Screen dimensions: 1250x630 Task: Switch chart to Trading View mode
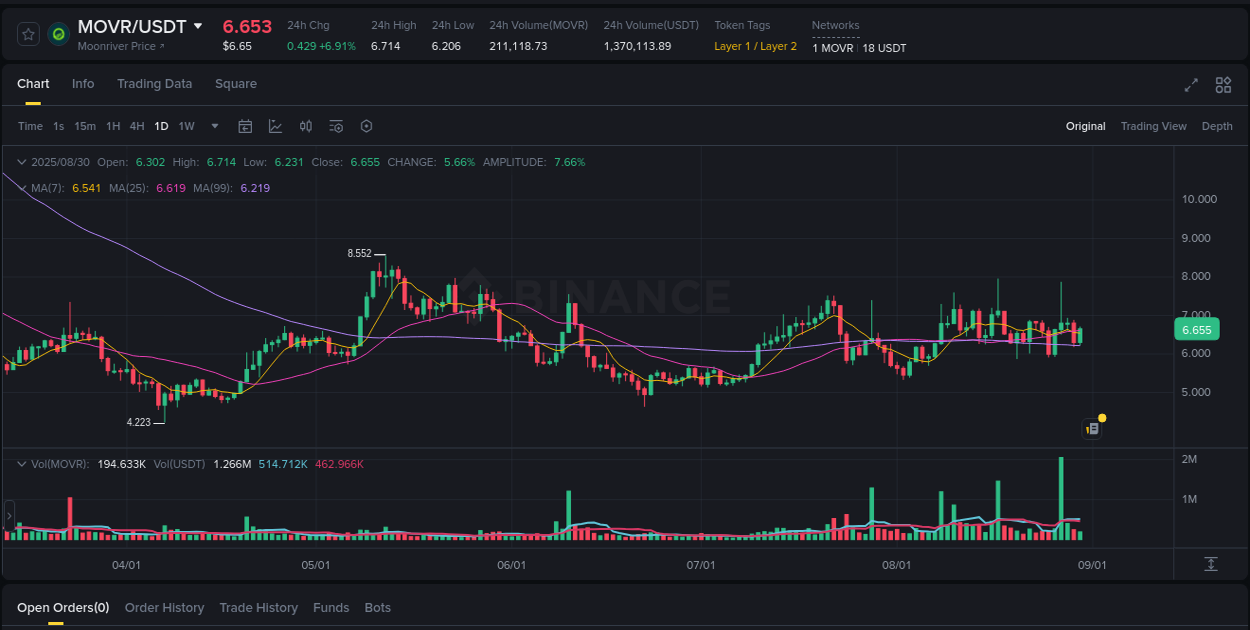tap(1154, 126)
